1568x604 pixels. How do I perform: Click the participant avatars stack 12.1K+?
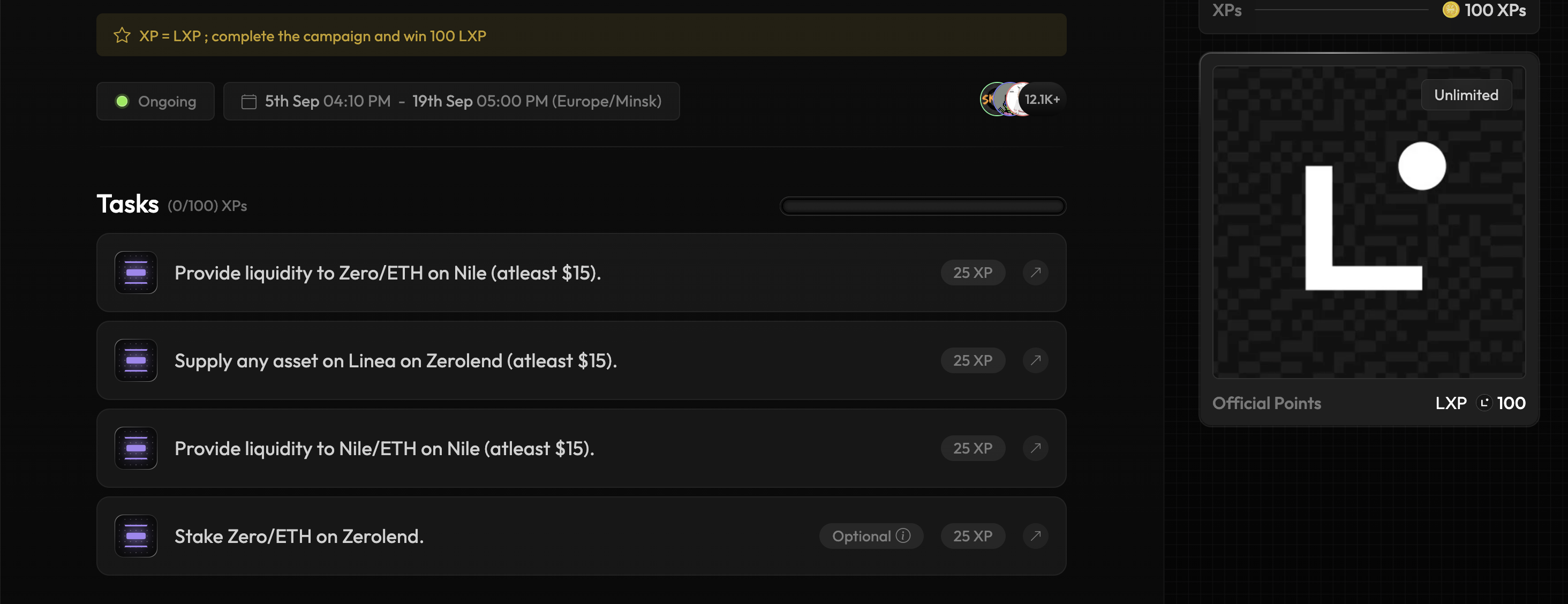(1022, 99)
